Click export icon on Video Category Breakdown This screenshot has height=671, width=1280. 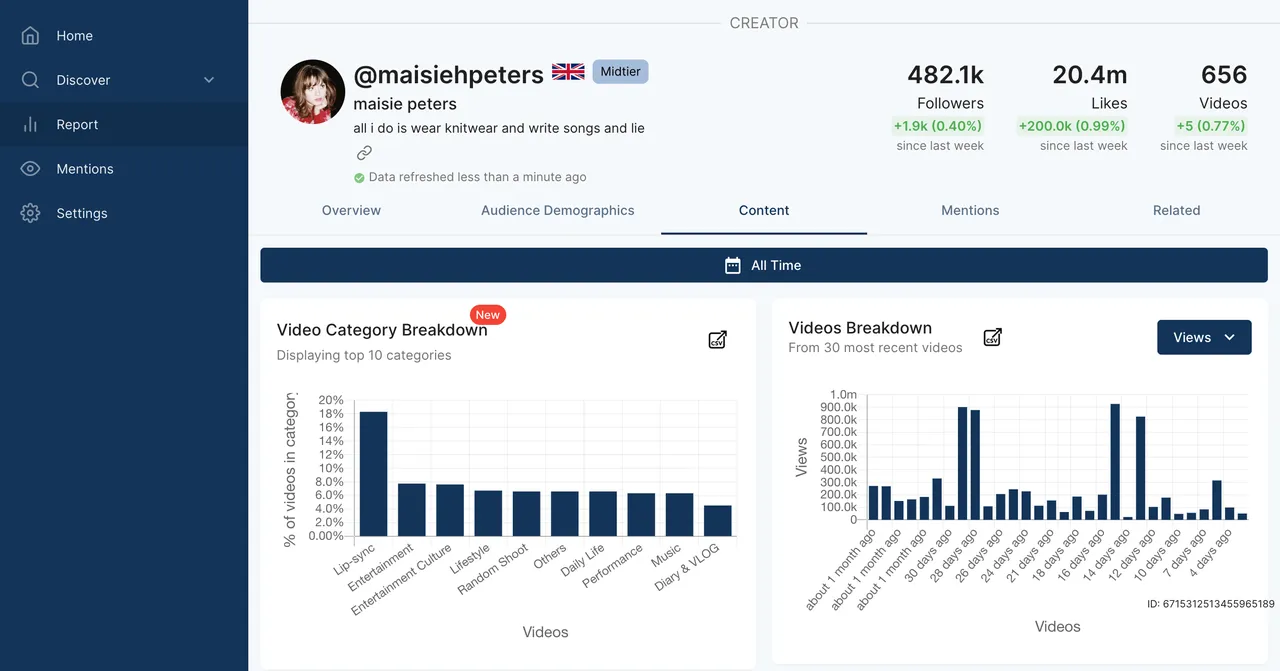717,340
